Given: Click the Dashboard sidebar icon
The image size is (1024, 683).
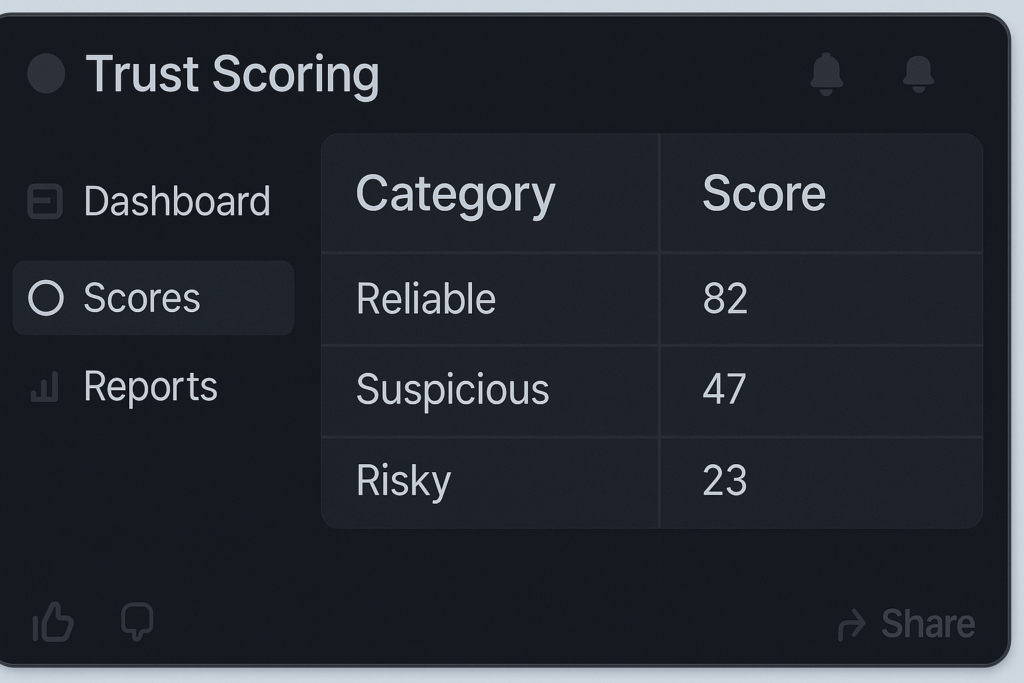Looking at the screenshot, I should coord(45,201).
